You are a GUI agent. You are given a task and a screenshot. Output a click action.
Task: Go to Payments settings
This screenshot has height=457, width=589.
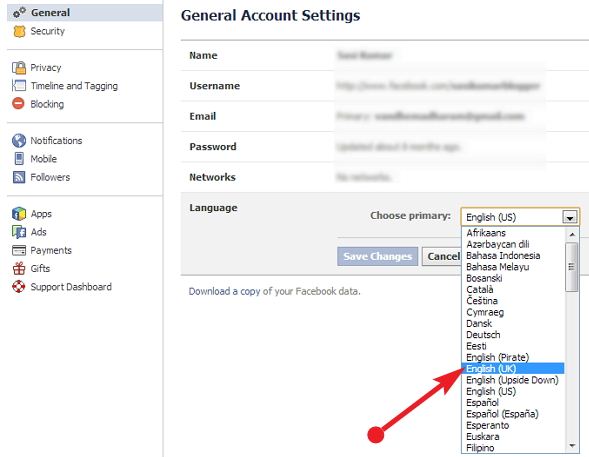[51, 250]
